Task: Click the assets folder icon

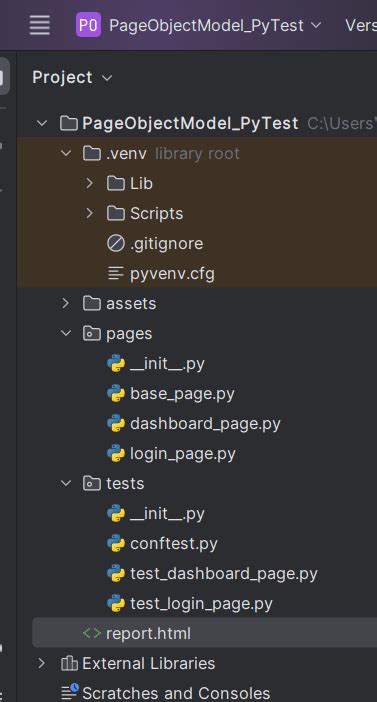Action: click(x=92, y=304)
